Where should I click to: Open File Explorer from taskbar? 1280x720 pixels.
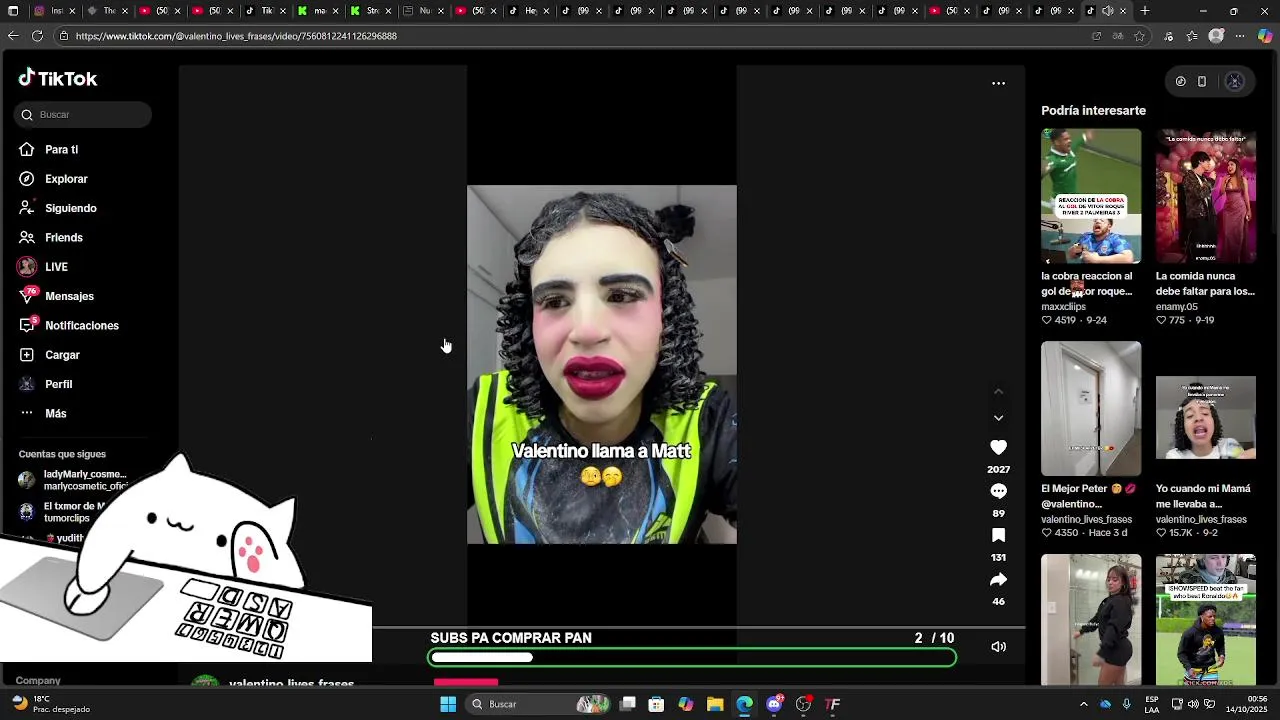coord(715,704)
